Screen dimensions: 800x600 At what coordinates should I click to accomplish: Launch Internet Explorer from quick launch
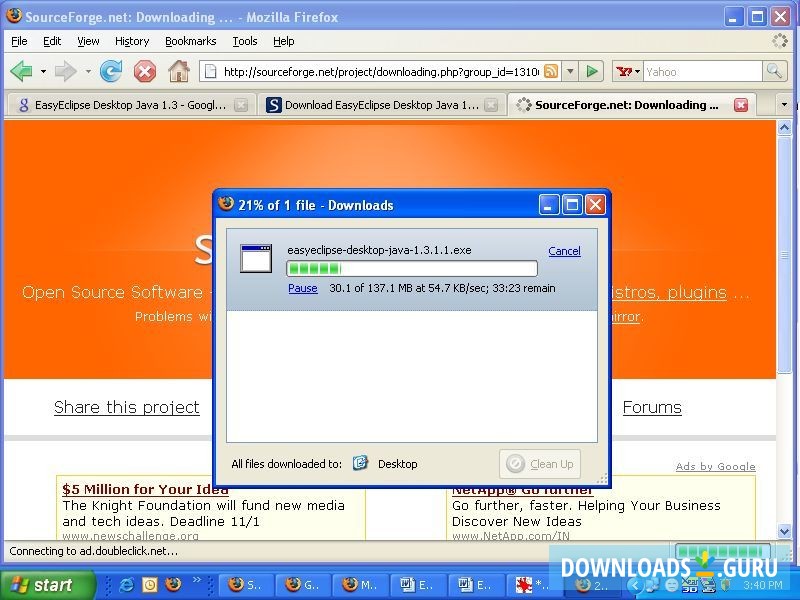point(126,584)
